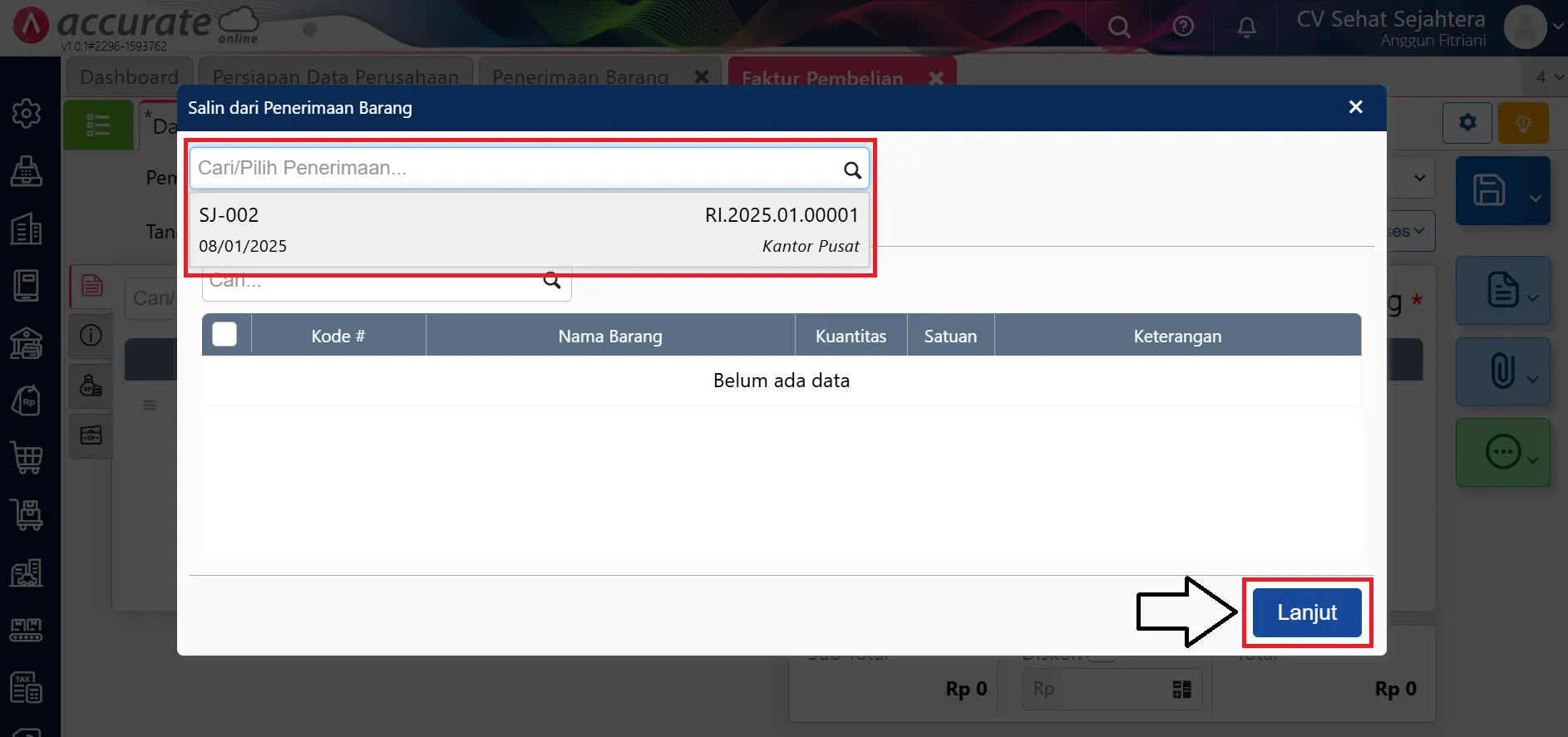Click the Satuan column header
The height and width of the screenshot is (737, 1568).
(950, 336)
